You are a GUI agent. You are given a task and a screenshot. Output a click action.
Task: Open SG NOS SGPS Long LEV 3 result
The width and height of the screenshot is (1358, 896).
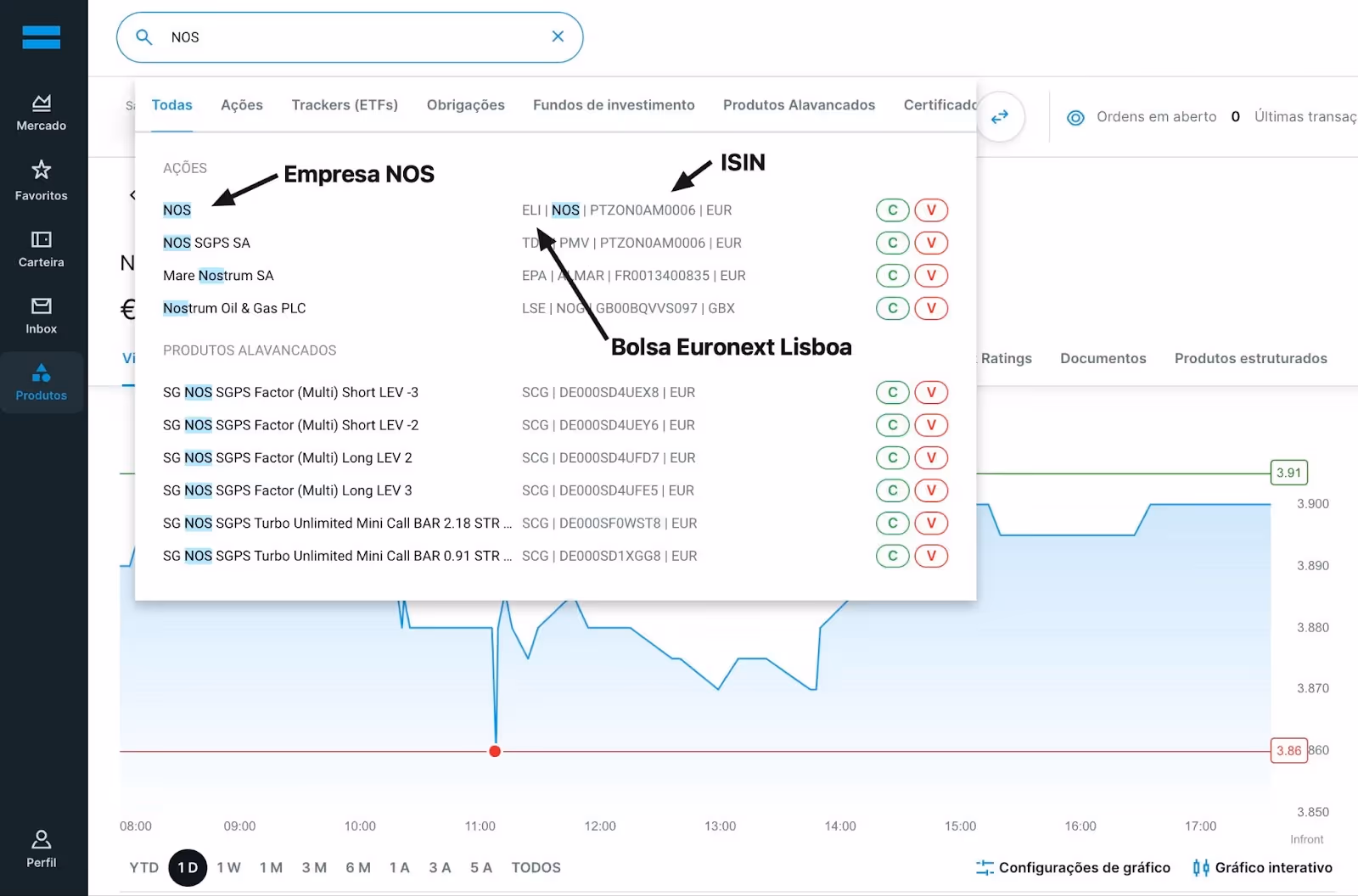287,490
